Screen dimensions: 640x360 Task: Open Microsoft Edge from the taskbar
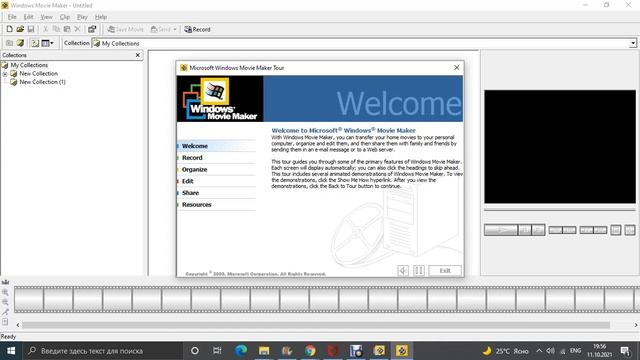[241, 351]
